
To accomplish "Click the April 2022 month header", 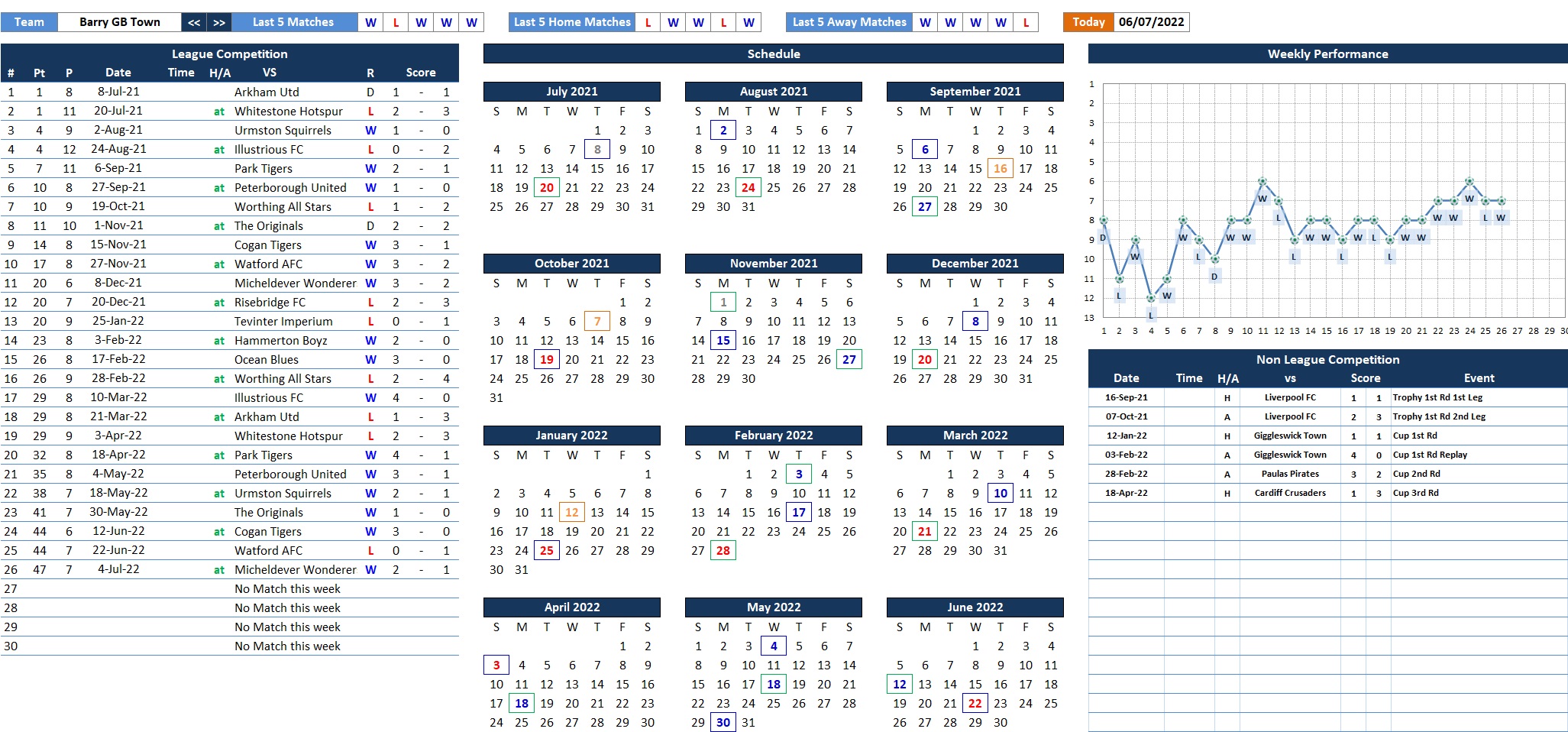I will (x=571, y=607).
